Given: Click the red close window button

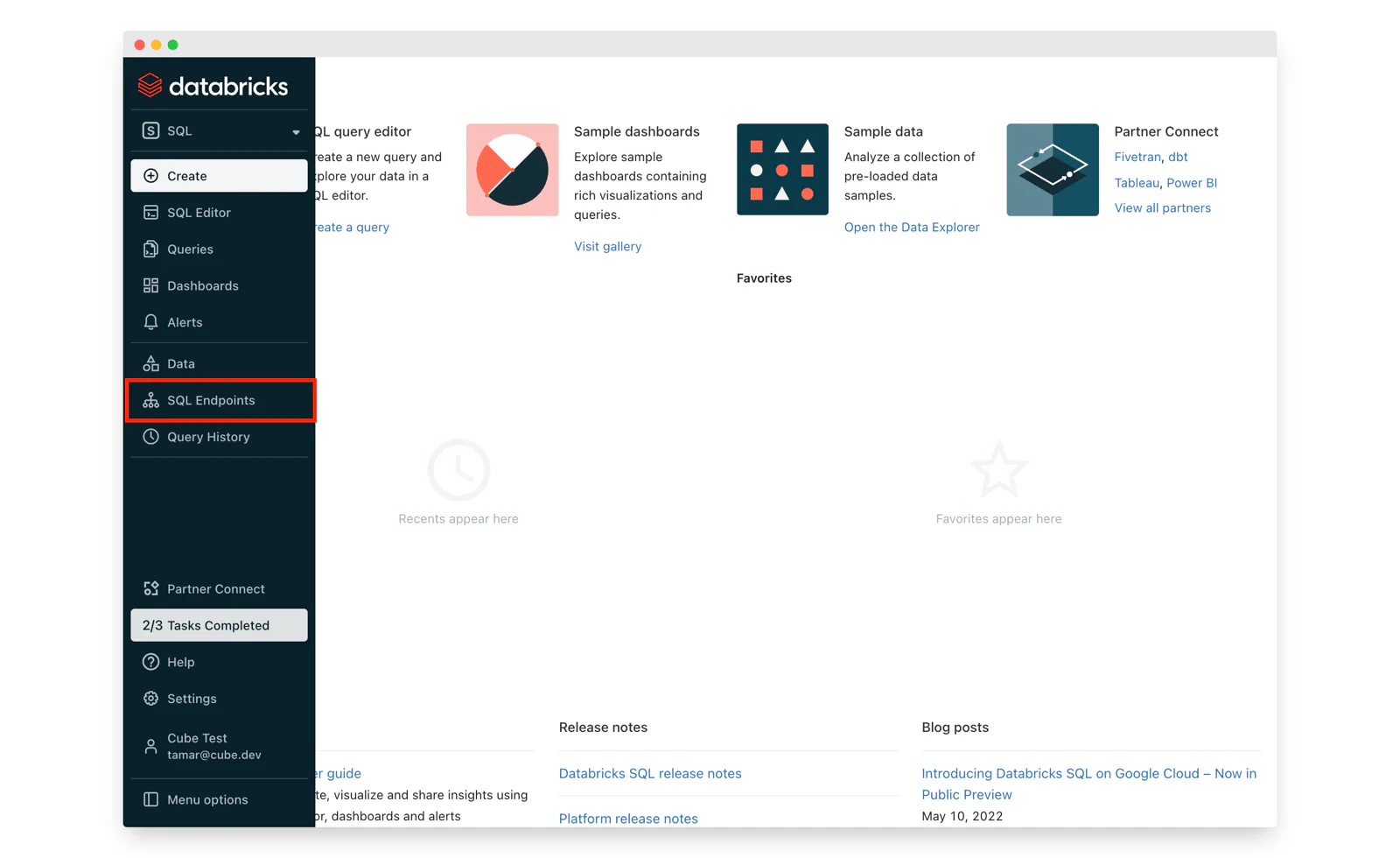Looking at the screenshot, I should [x=139, y=45].
